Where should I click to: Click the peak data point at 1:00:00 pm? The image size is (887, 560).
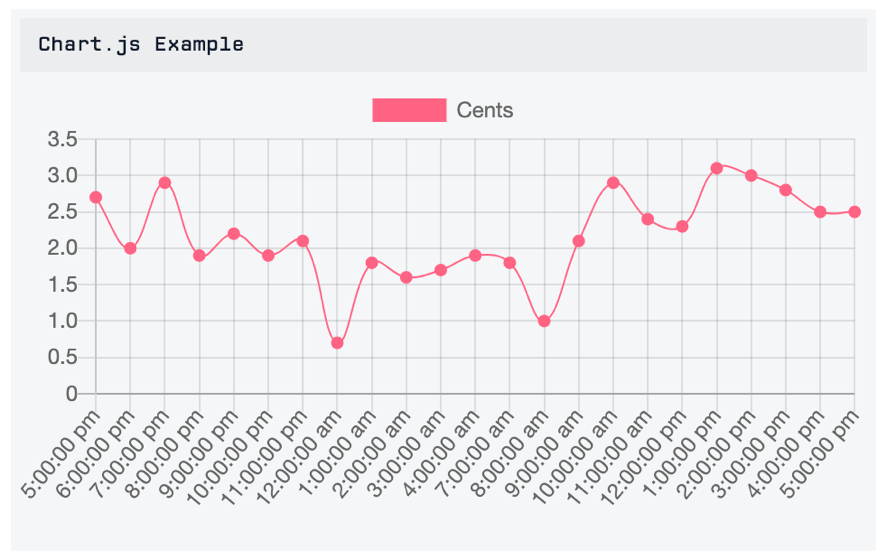pyautogui.click(x=716, y=168)
